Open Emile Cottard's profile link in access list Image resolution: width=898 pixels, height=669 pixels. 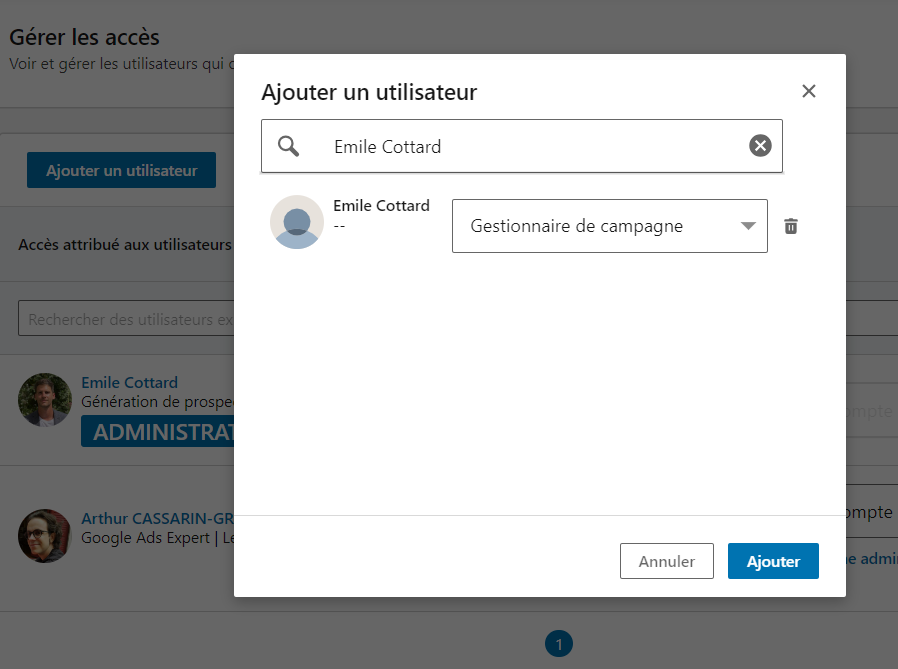129,383
